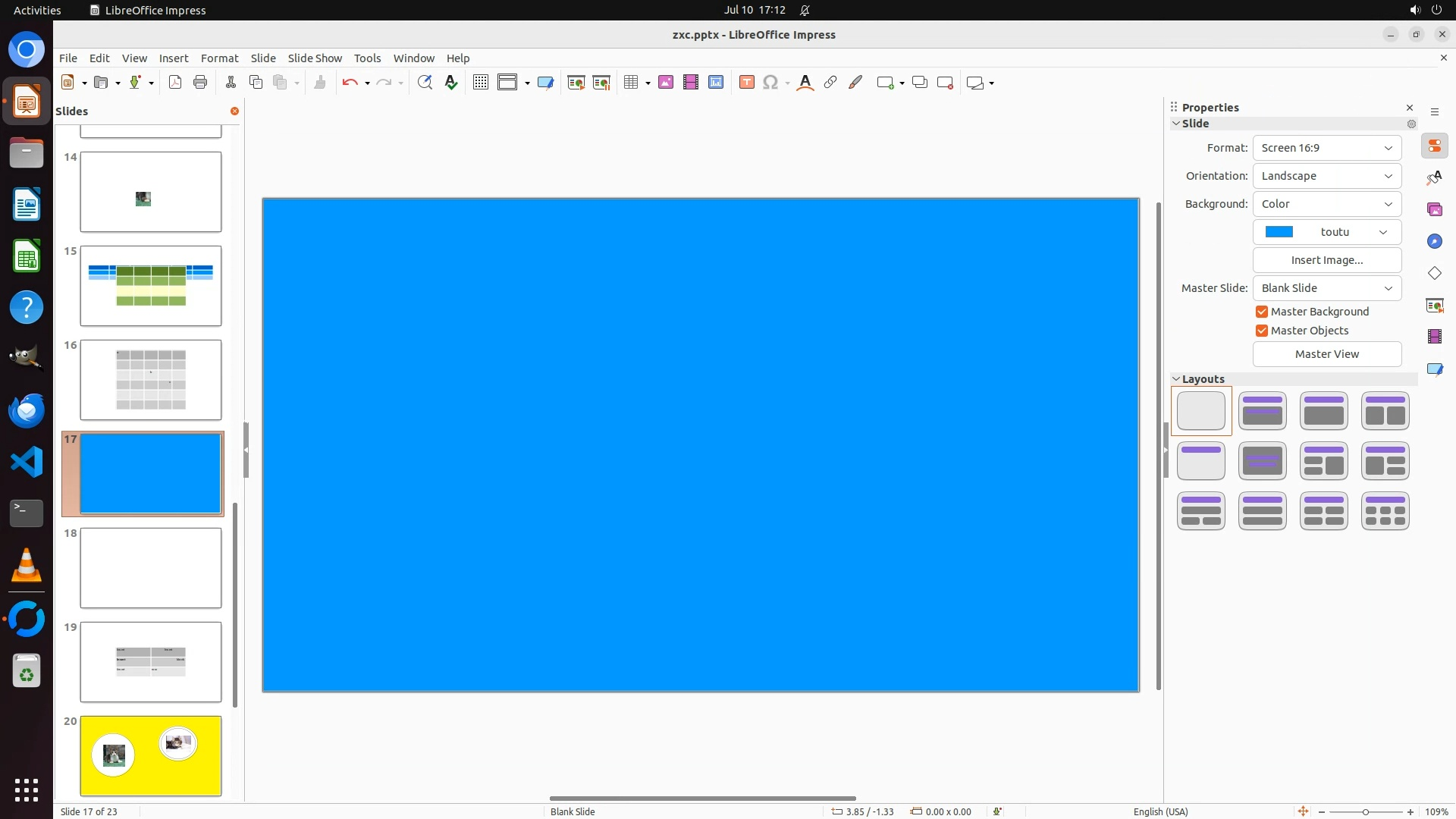The width and height of the screenshot is (1456, 819).
Task: Open the Format dropdown showing Screen 16:9
Action: pyautogui.click(x=1326, y=148)
